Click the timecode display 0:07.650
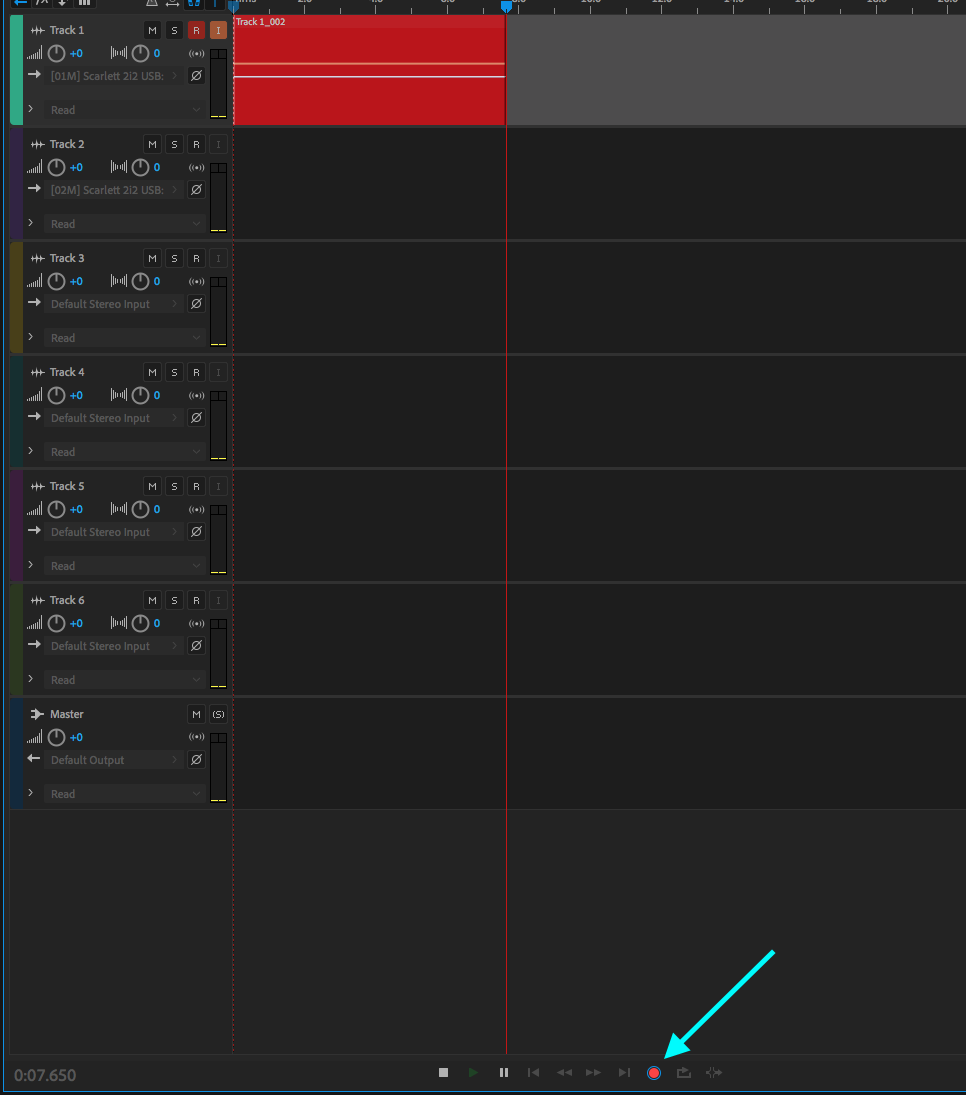Image resolution: width=966 pixels, height=1095 pixels. (45, 1075)
